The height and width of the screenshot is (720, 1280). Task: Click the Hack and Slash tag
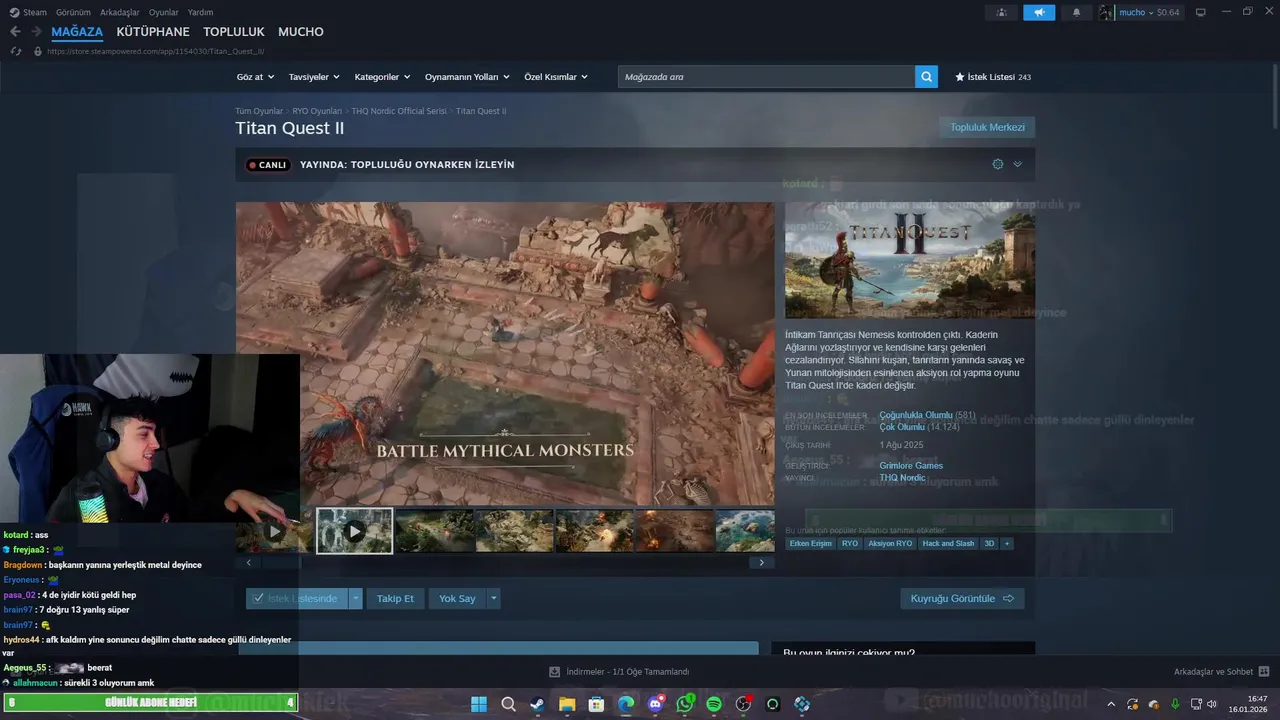(948, 544)
